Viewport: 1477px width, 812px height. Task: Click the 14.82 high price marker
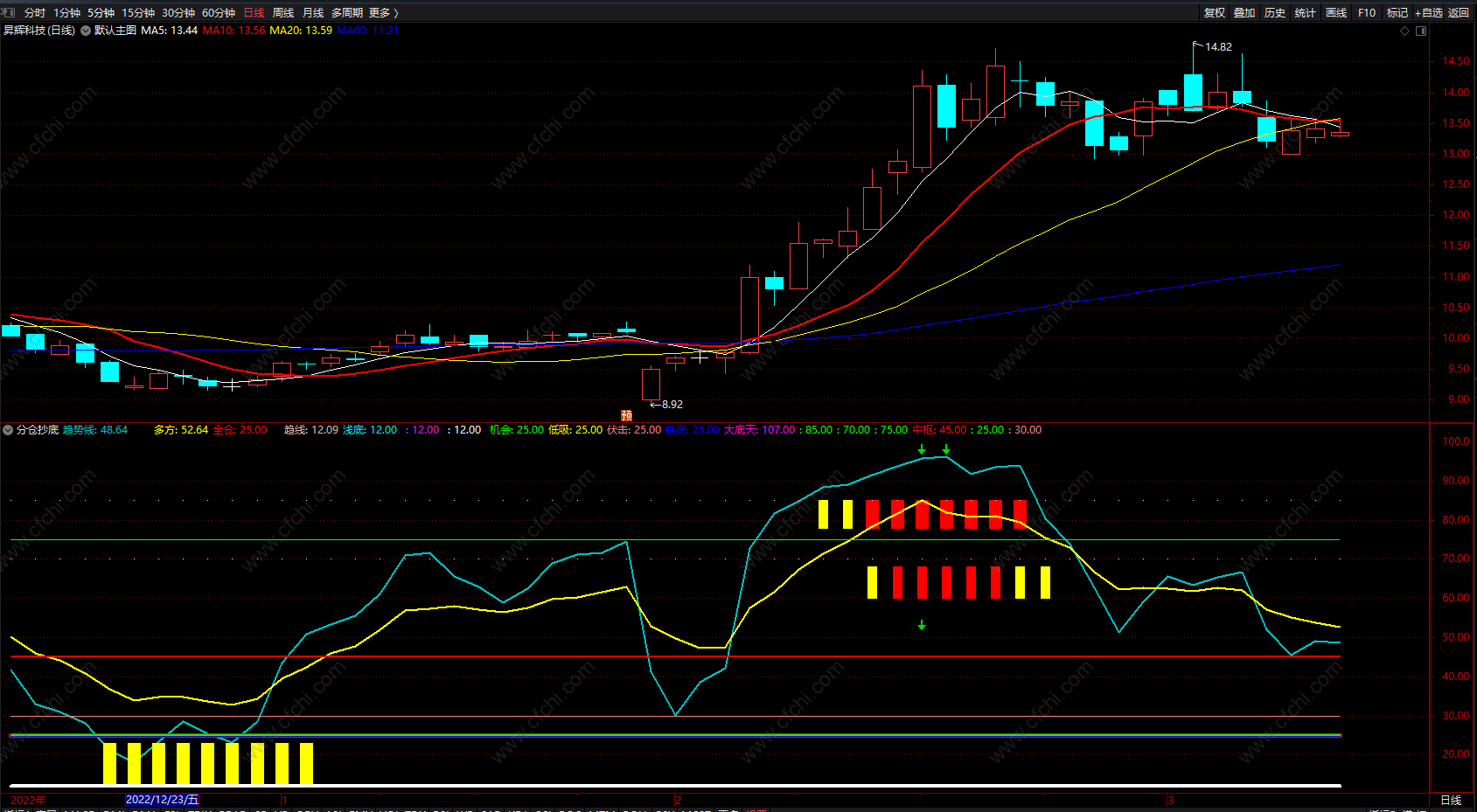coord(1217,47)
